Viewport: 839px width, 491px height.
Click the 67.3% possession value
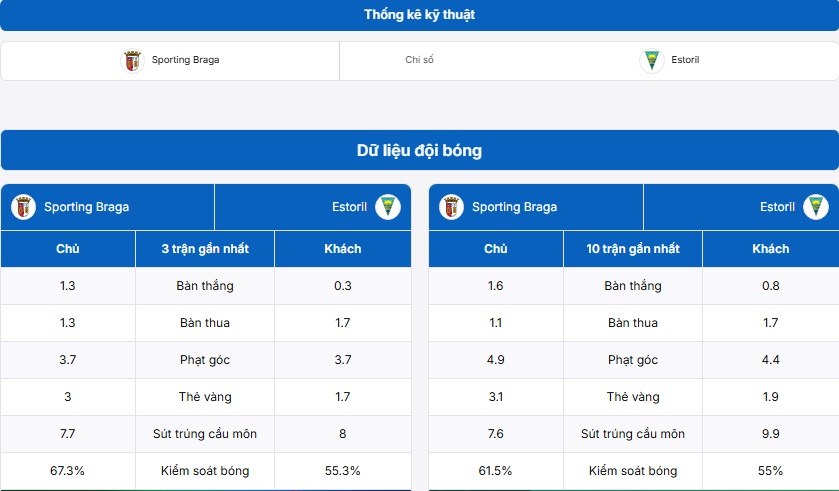pos(68,471)
